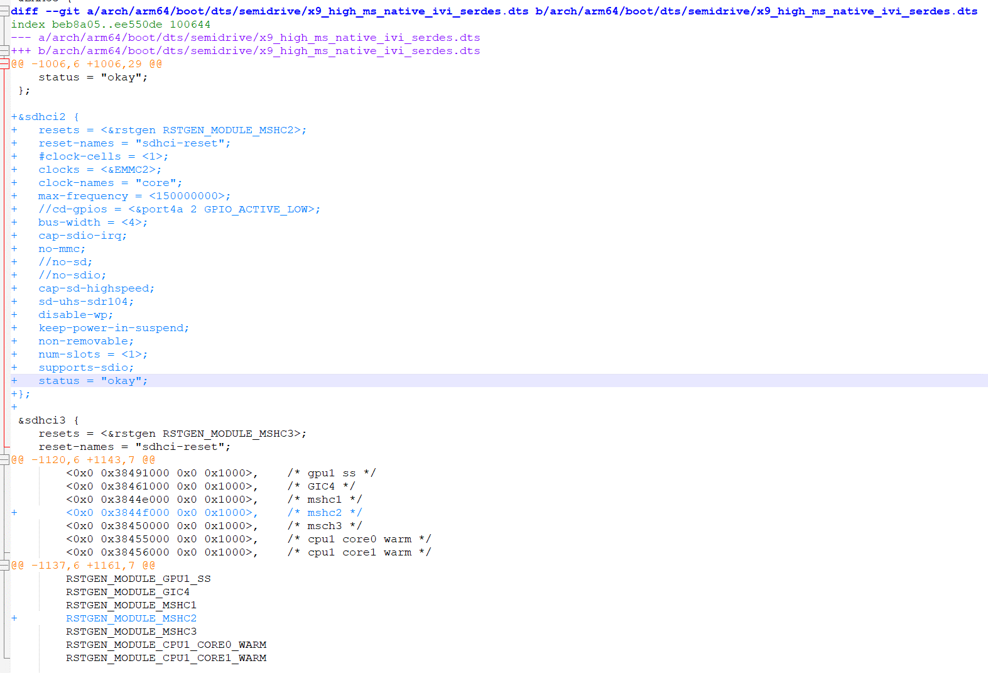988x673 pixels.
Task: Click the RSTGEN_MODULE_CPU1_CORE1_WARM line
Action: [166, 658]
